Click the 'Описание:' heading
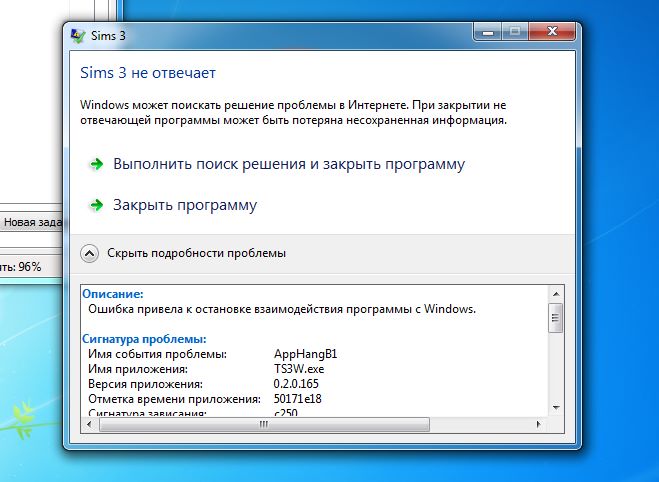Viewport: 659px width, 482px height. coord(113,294)
